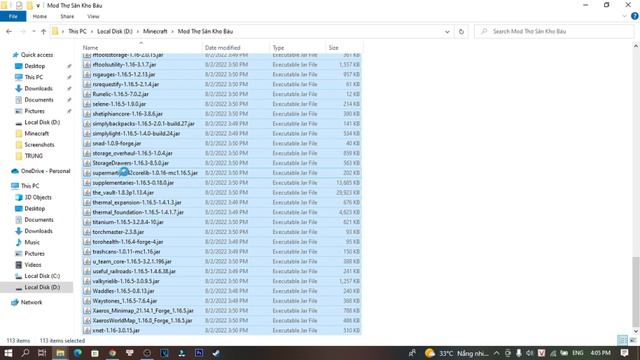Refresh the current folder view
640x360 pixels.
tap(461, 31)
